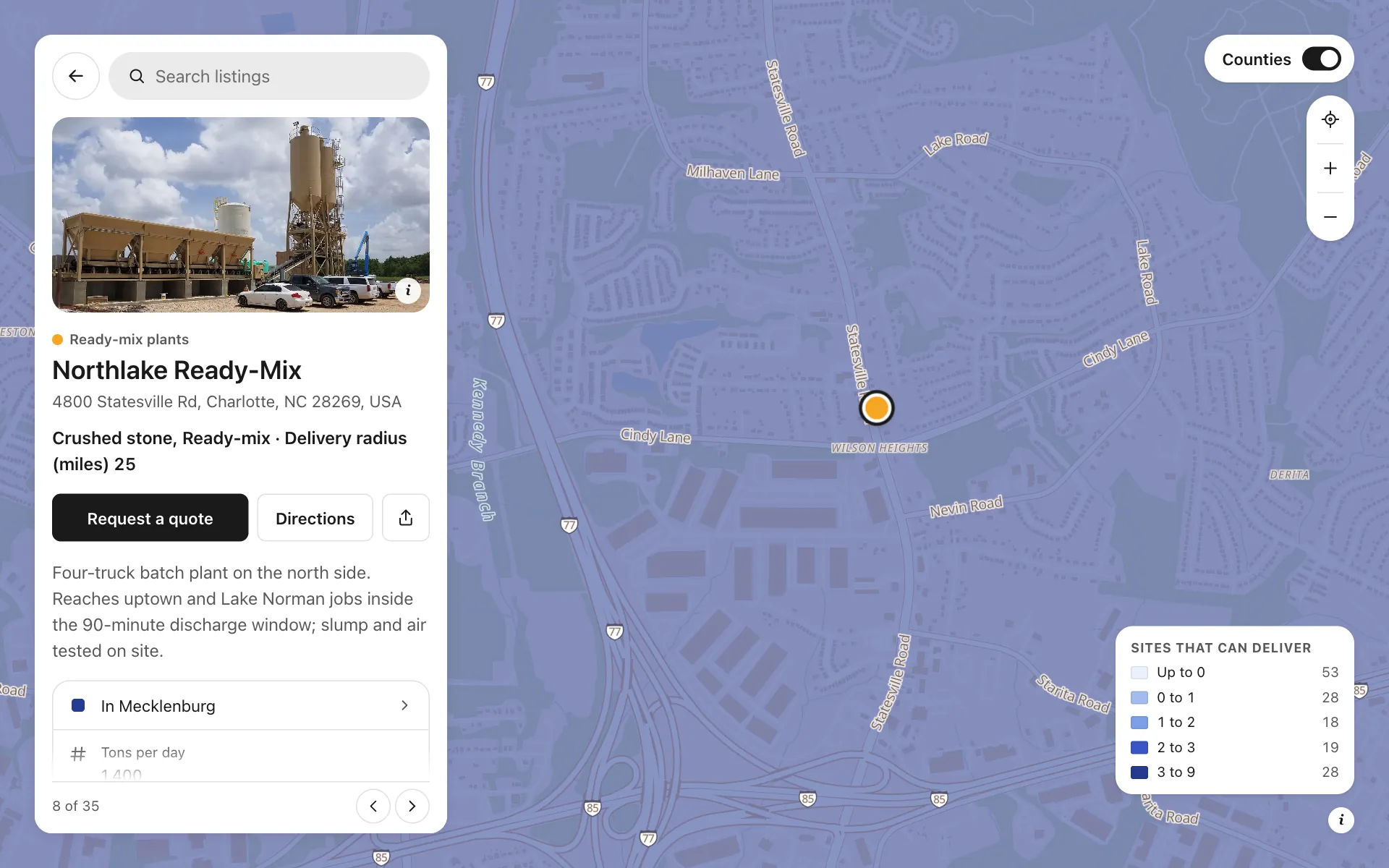Select the '2 to 3' legend swatch

click(1139, 747)
